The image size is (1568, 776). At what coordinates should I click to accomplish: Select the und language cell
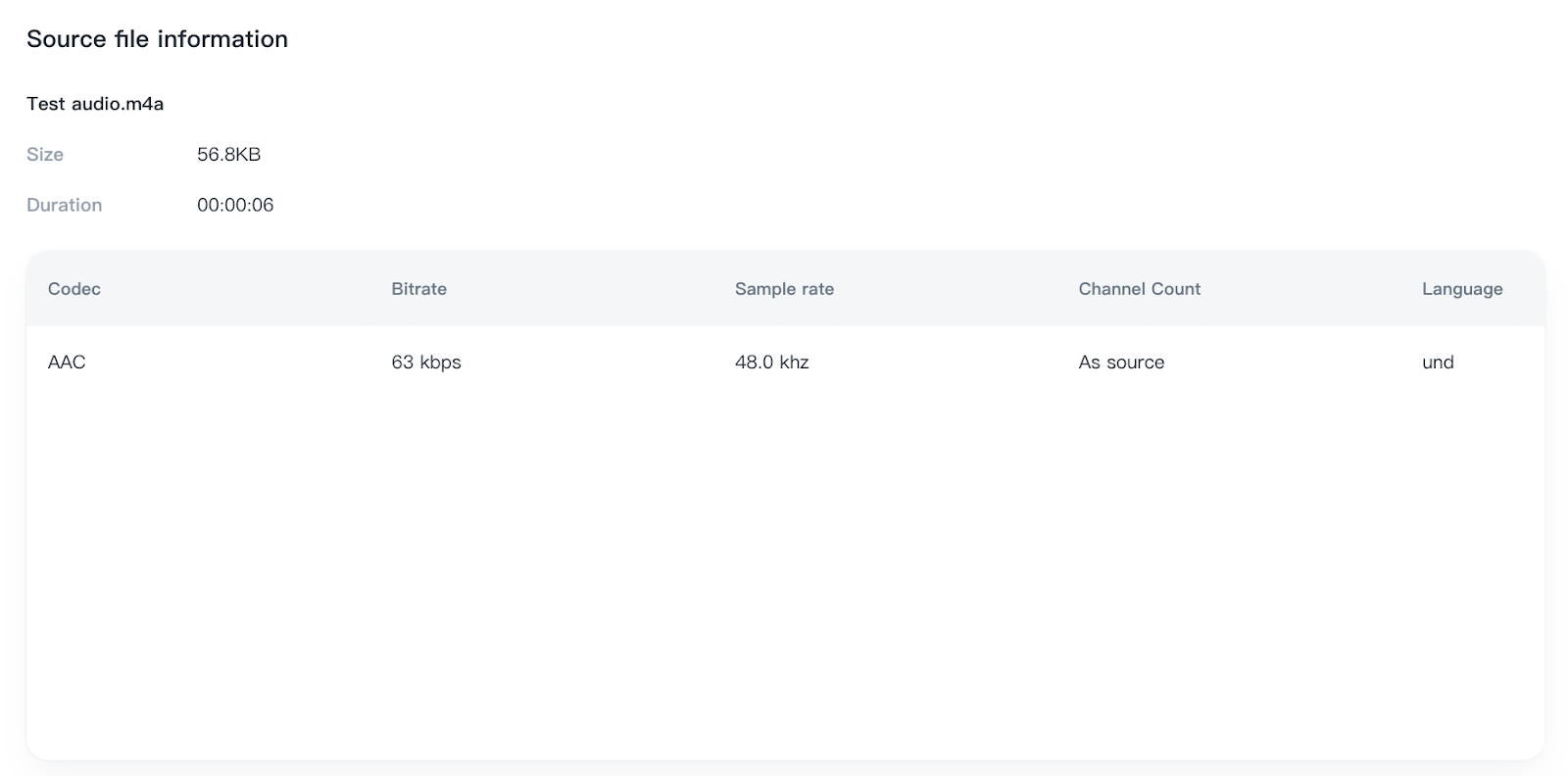click(x=1438, y=363)
